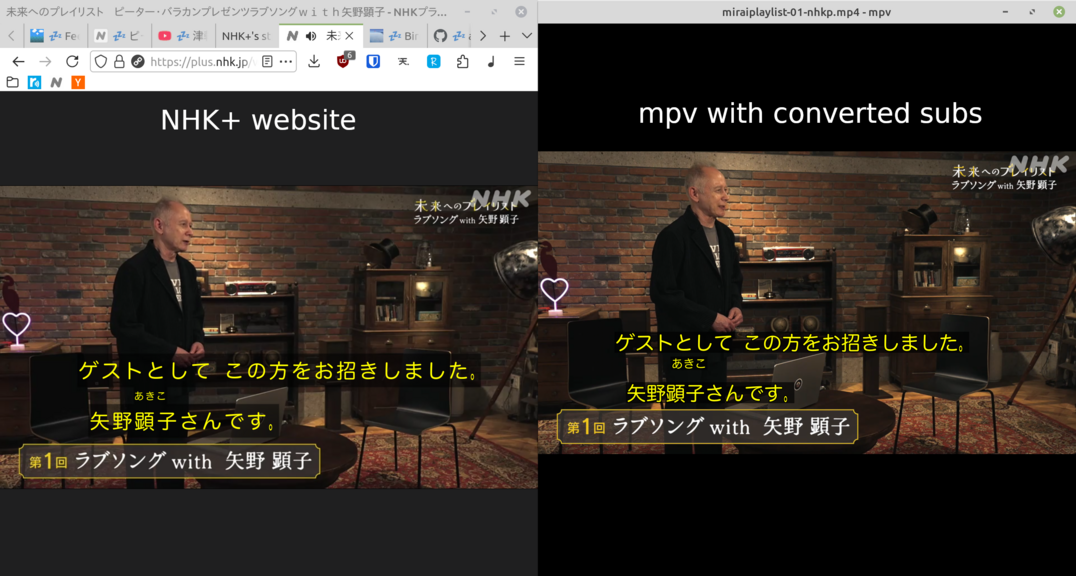1076x576 pixels.
Task: Open the Firefox downloads panel
Action: (314, 61)
